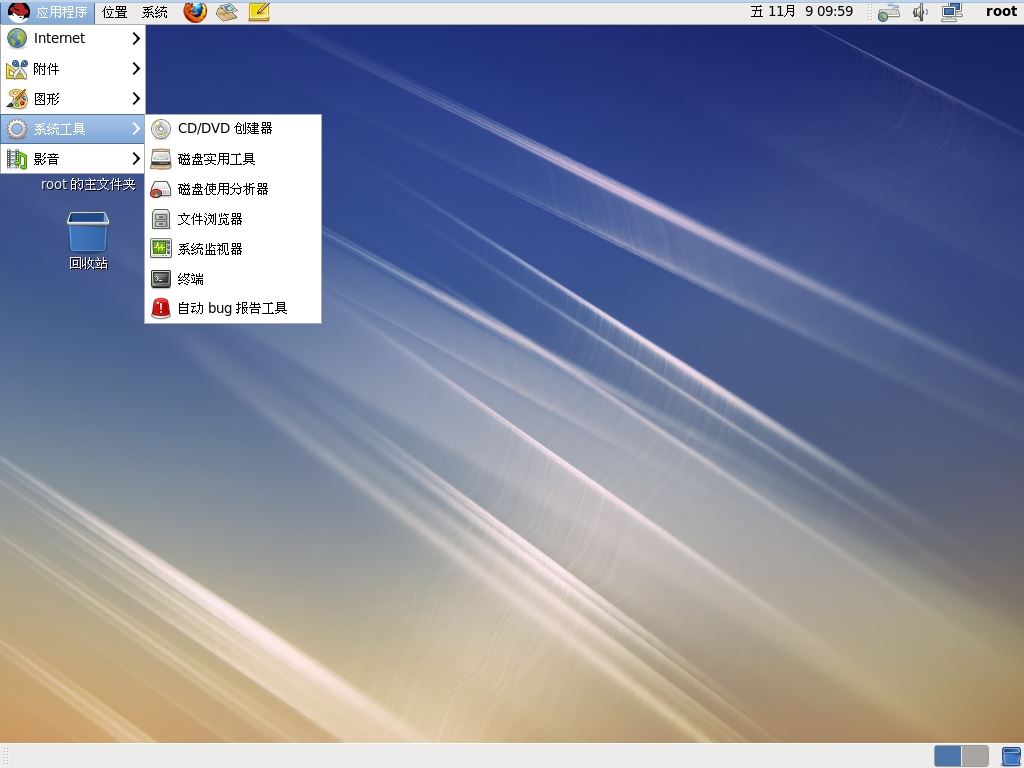The image size is (1024, 768).
Task: Click the Internet globe icon
Action: coord(17,39)
